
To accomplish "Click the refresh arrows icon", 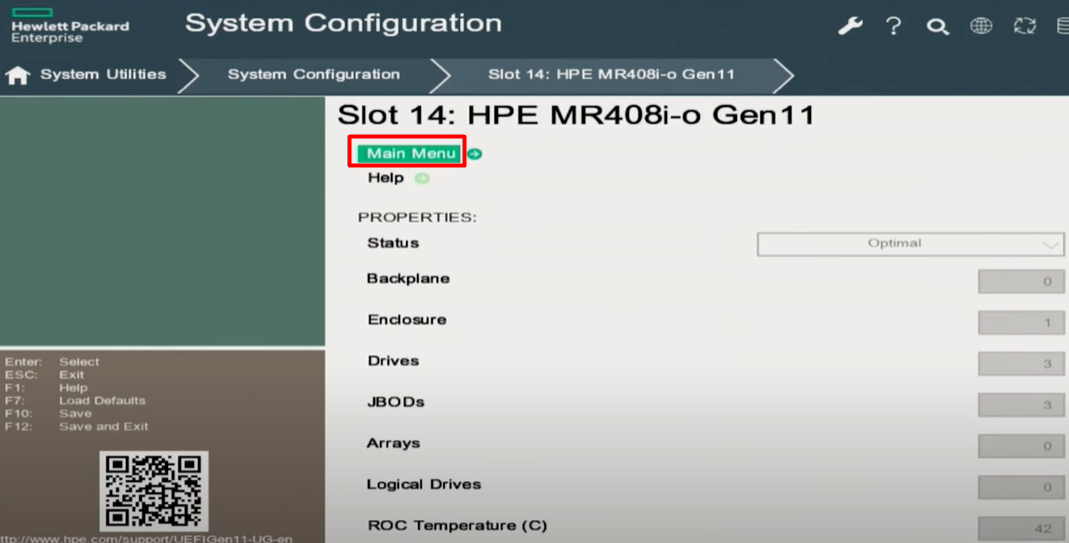I will click(x=1025, y=26).
